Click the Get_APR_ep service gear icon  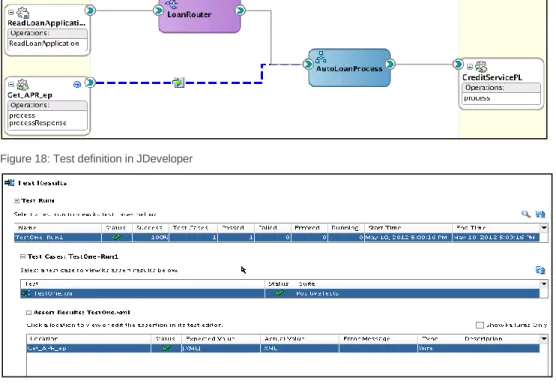click(x=23, y=85)
